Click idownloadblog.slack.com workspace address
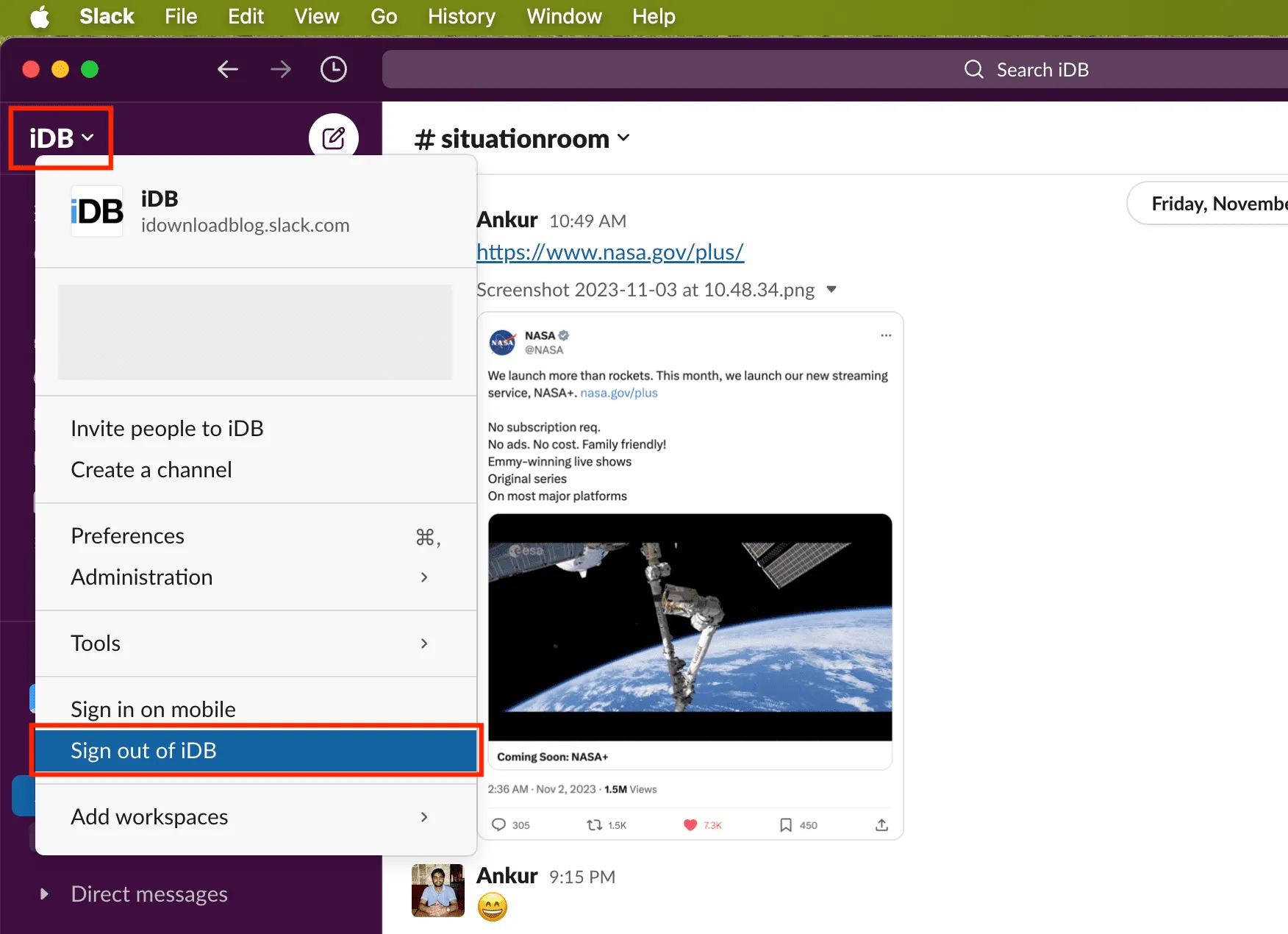 coord(245,225)
